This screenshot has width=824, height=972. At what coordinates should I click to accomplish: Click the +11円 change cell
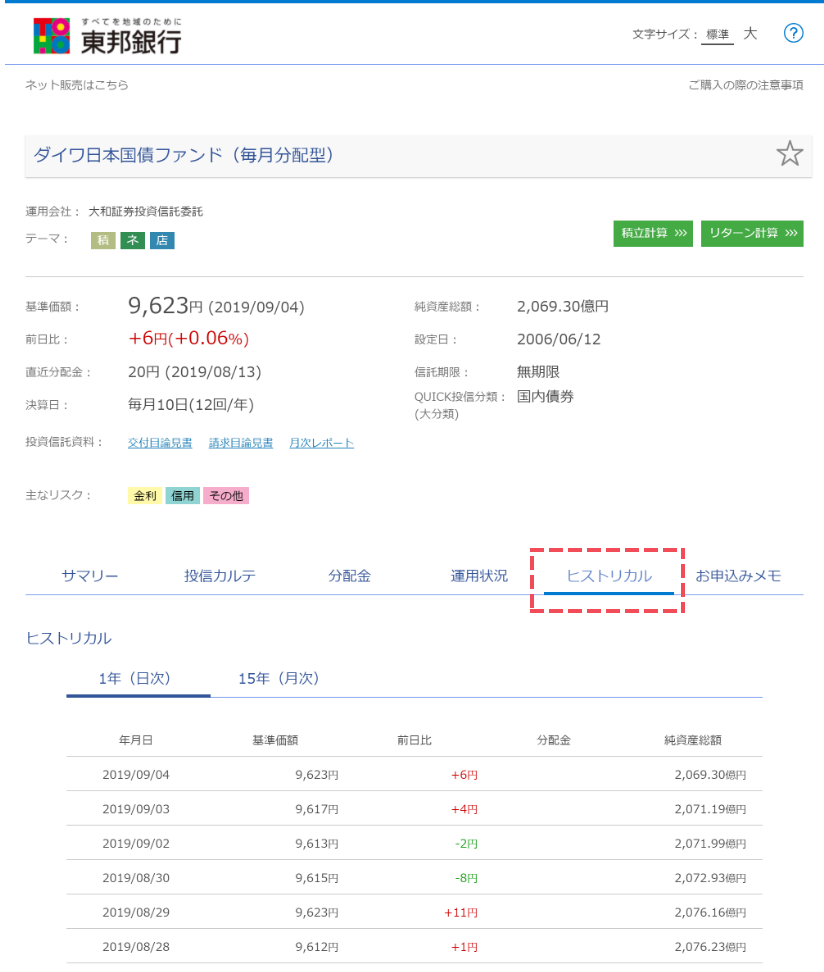tap(461, 912)
